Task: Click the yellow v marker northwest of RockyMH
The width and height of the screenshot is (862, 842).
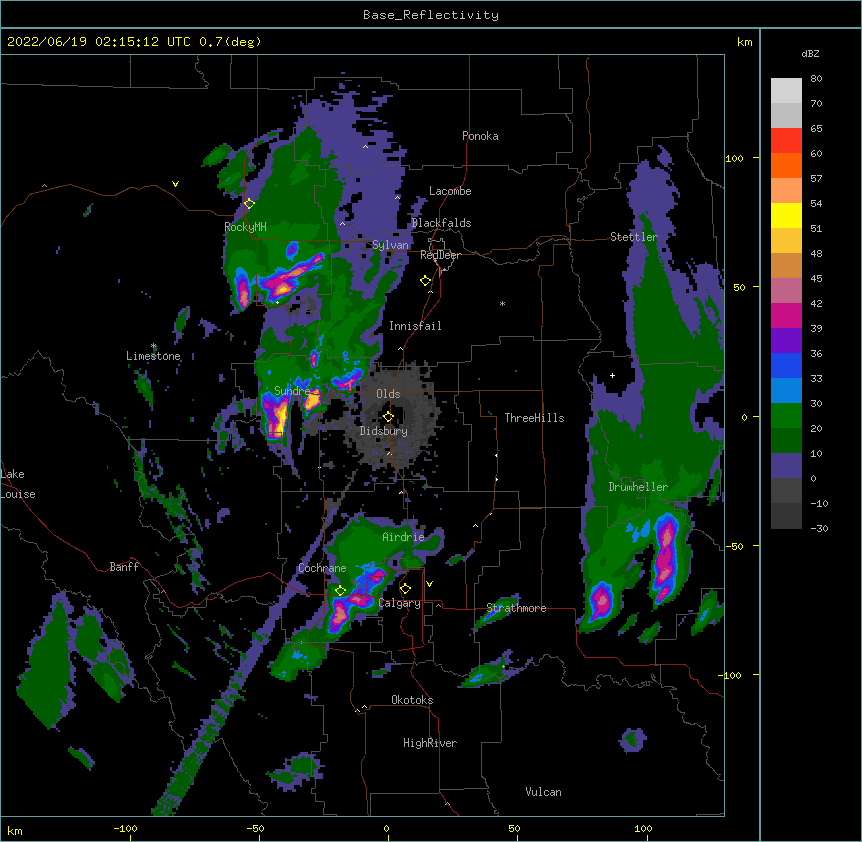Action: click(x=175, y=184)
